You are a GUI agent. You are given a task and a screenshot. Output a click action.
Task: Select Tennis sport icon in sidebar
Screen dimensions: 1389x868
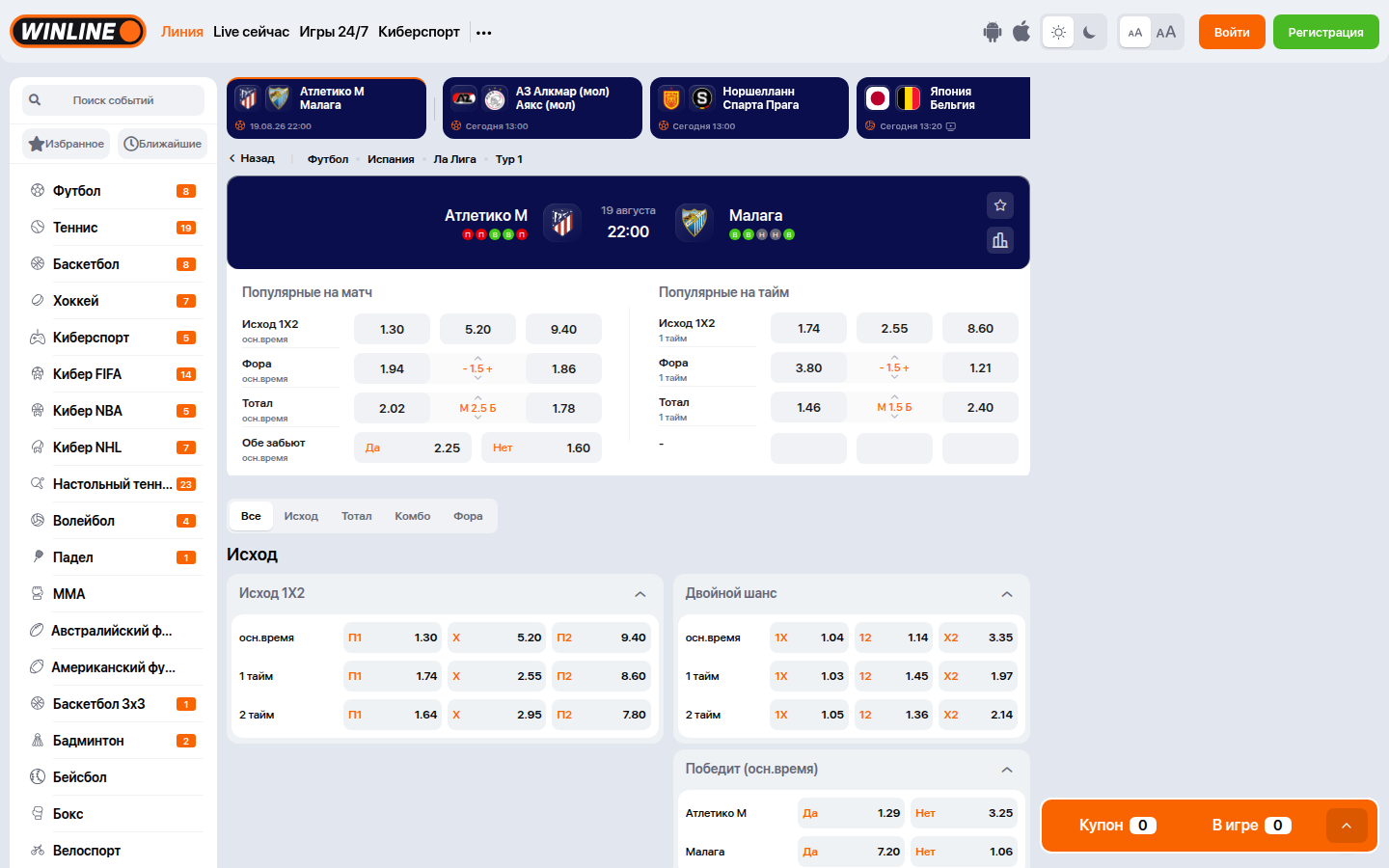[38, 227]
